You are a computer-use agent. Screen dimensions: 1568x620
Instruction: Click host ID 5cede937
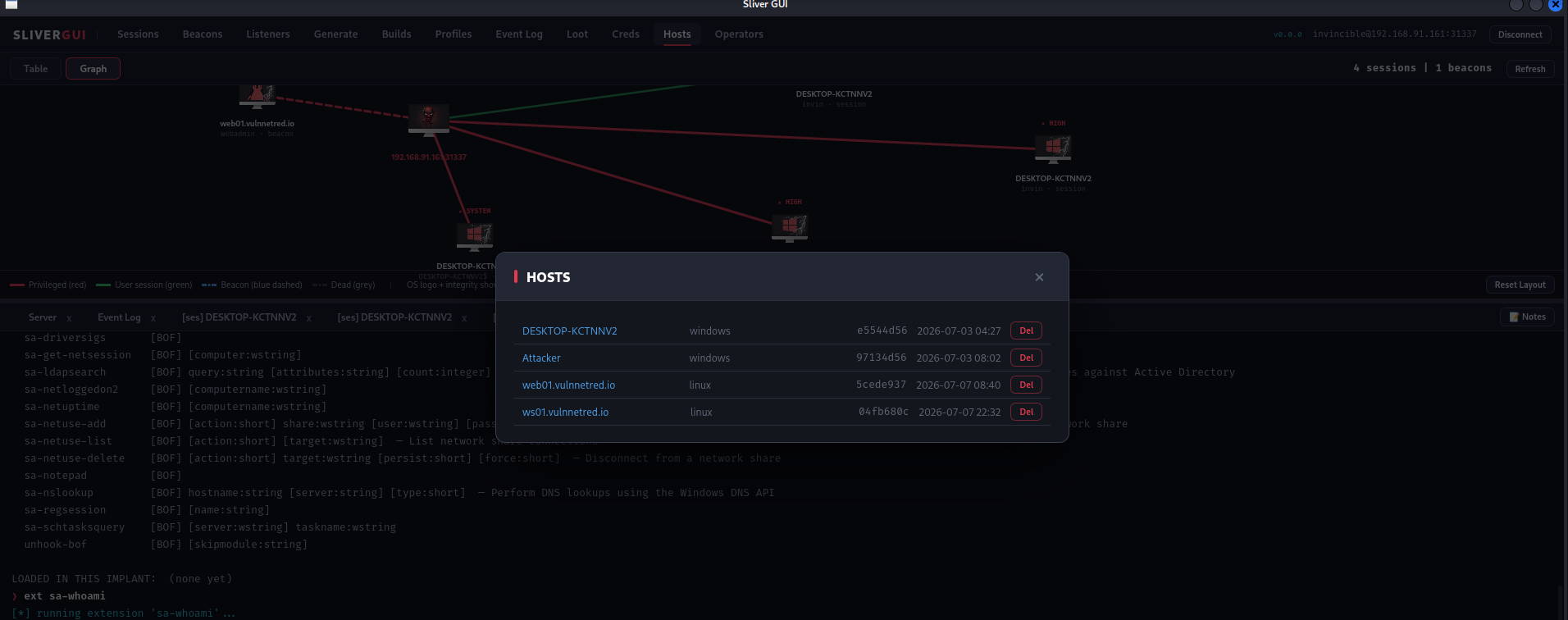(882, 385)
